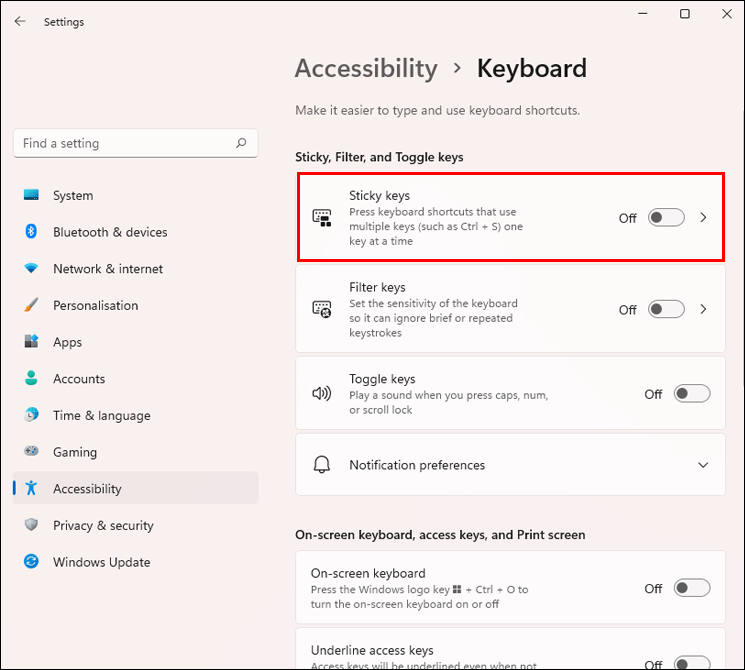Enable the Filter keys switch

point(666,310)
